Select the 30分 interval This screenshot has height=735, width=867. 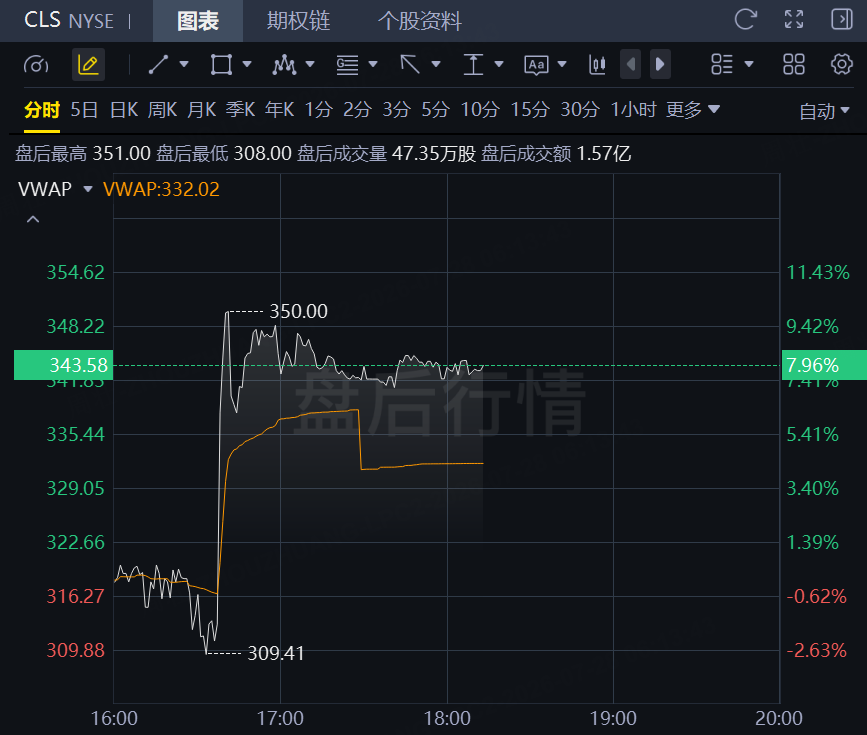[580, 110]
